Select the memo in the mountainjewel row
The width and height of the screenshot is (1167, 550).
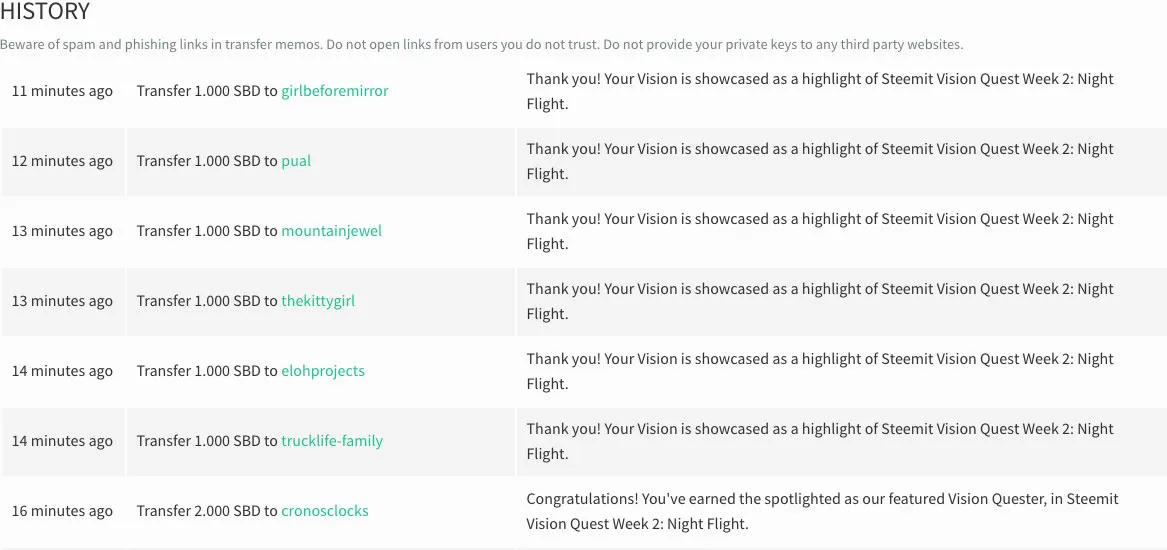point(820,231)
